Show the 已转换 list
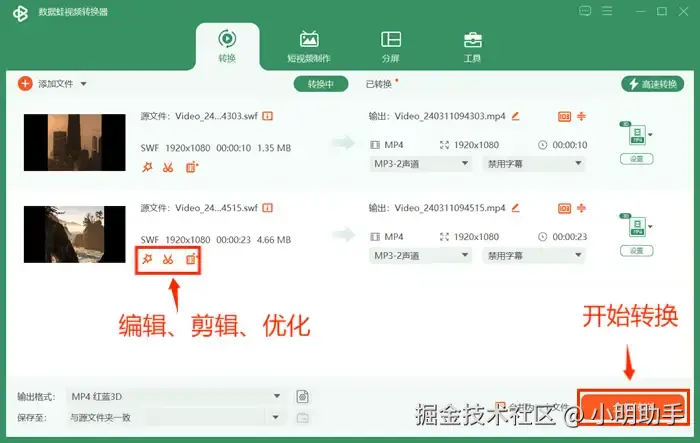 379,84
